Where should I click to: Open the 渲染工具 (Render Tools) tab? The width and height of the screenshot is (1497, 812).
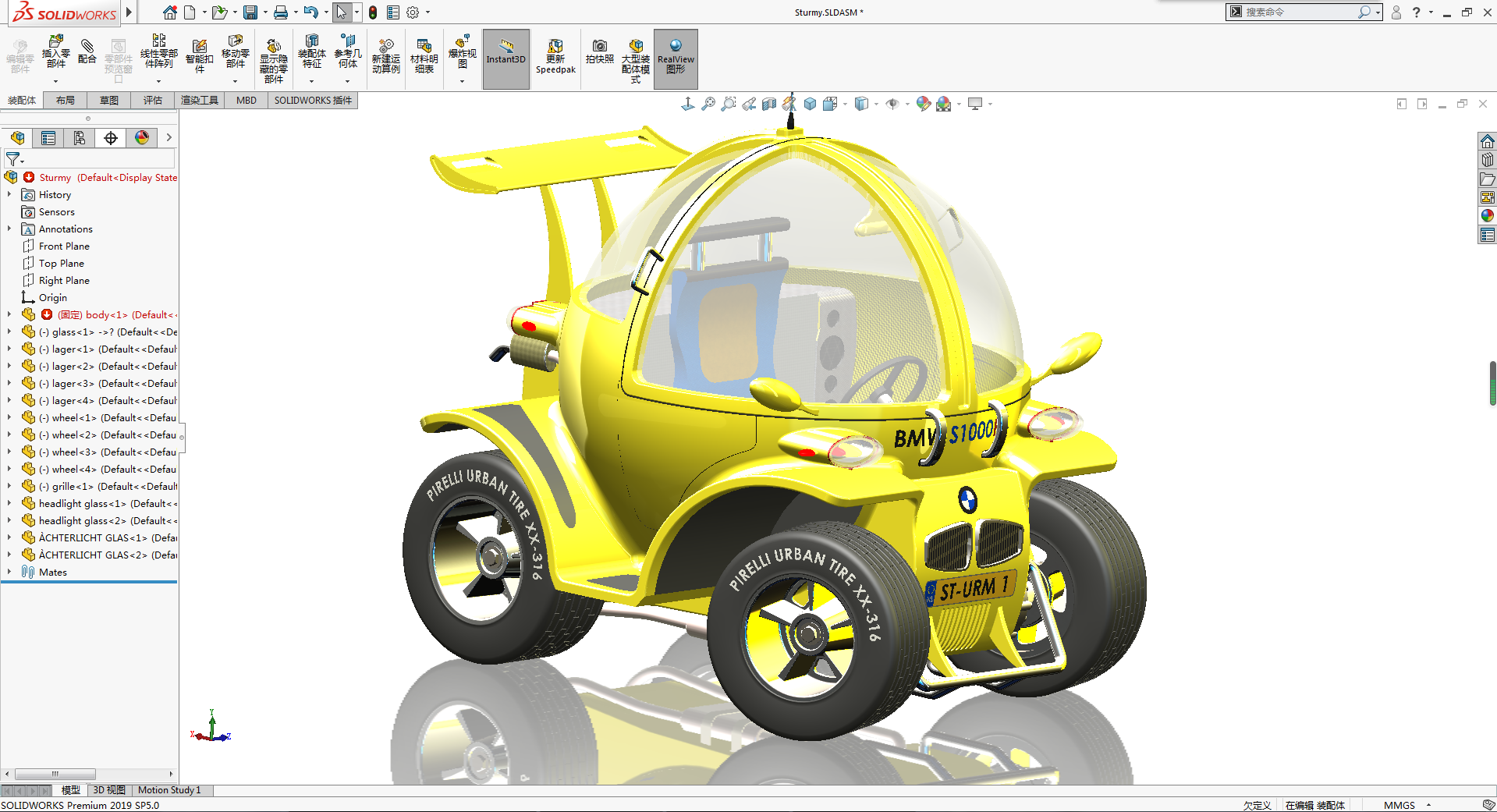tap(200, 100)
